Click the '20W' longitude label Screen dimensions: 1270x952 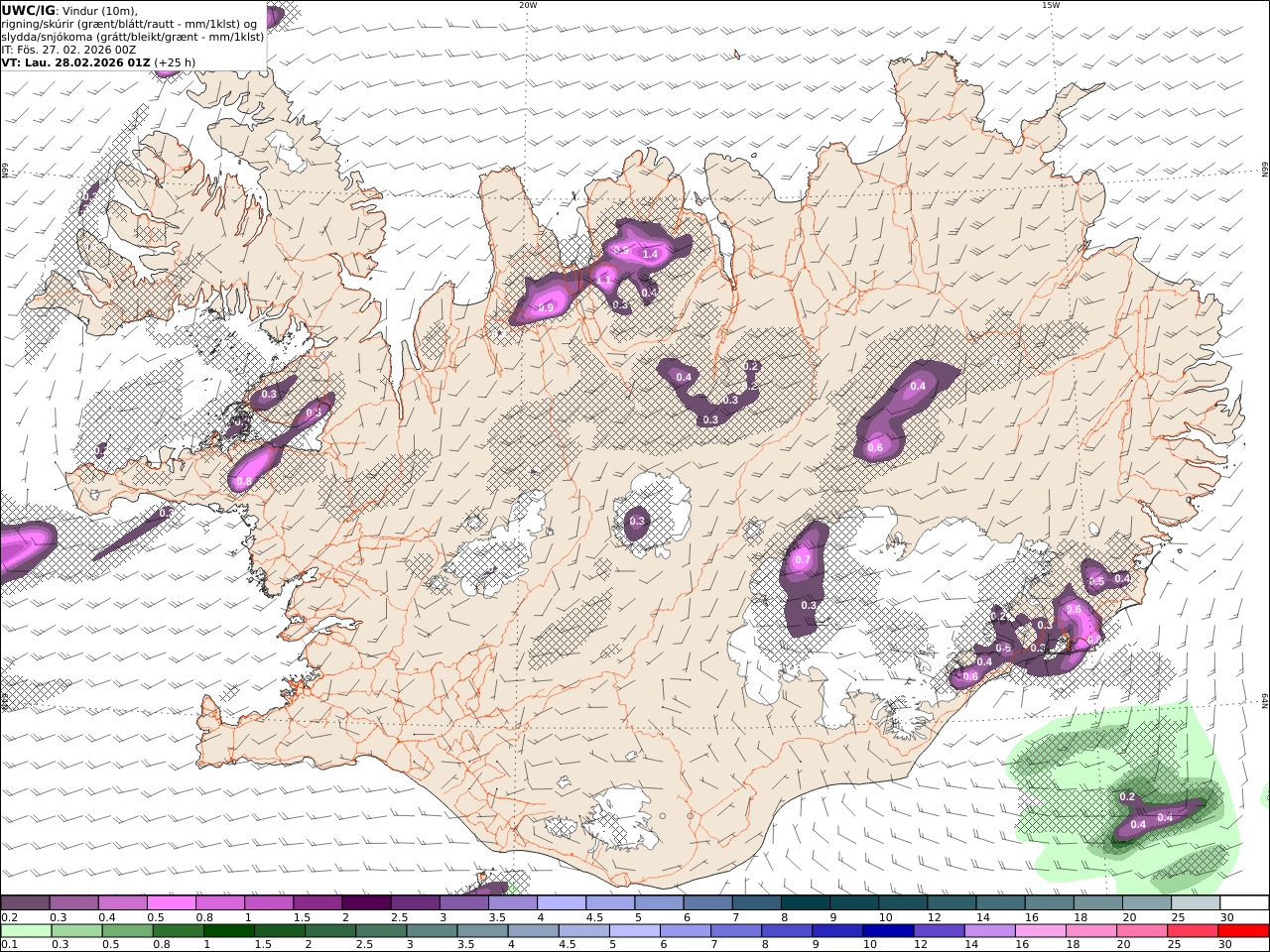tap(528, 5)
